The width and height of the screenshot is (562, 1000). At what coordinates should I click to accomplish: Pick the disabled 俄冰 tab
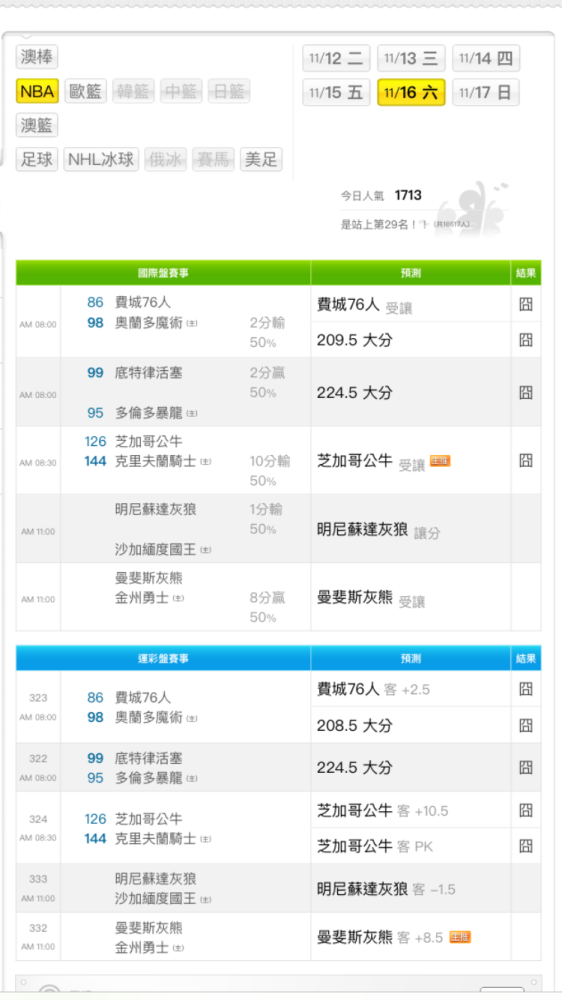point(166,159)
